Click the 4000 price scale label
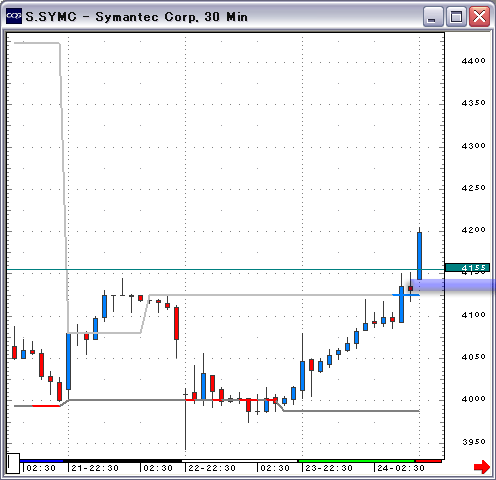The height and width of the screenshot is (480, 496). tap(473, 399)
